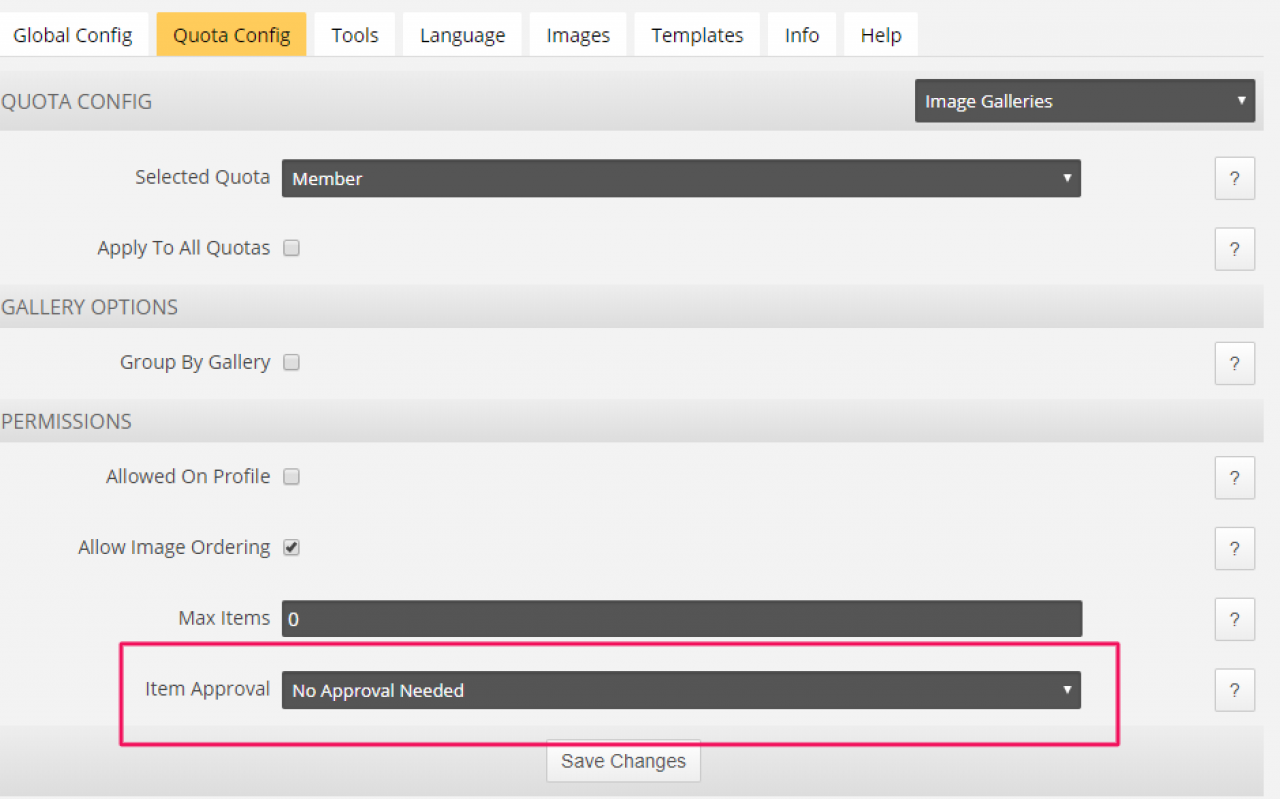Click help icon for Selected Quota
This screenshot has width=1280, height=799.
pos(1234,179)
